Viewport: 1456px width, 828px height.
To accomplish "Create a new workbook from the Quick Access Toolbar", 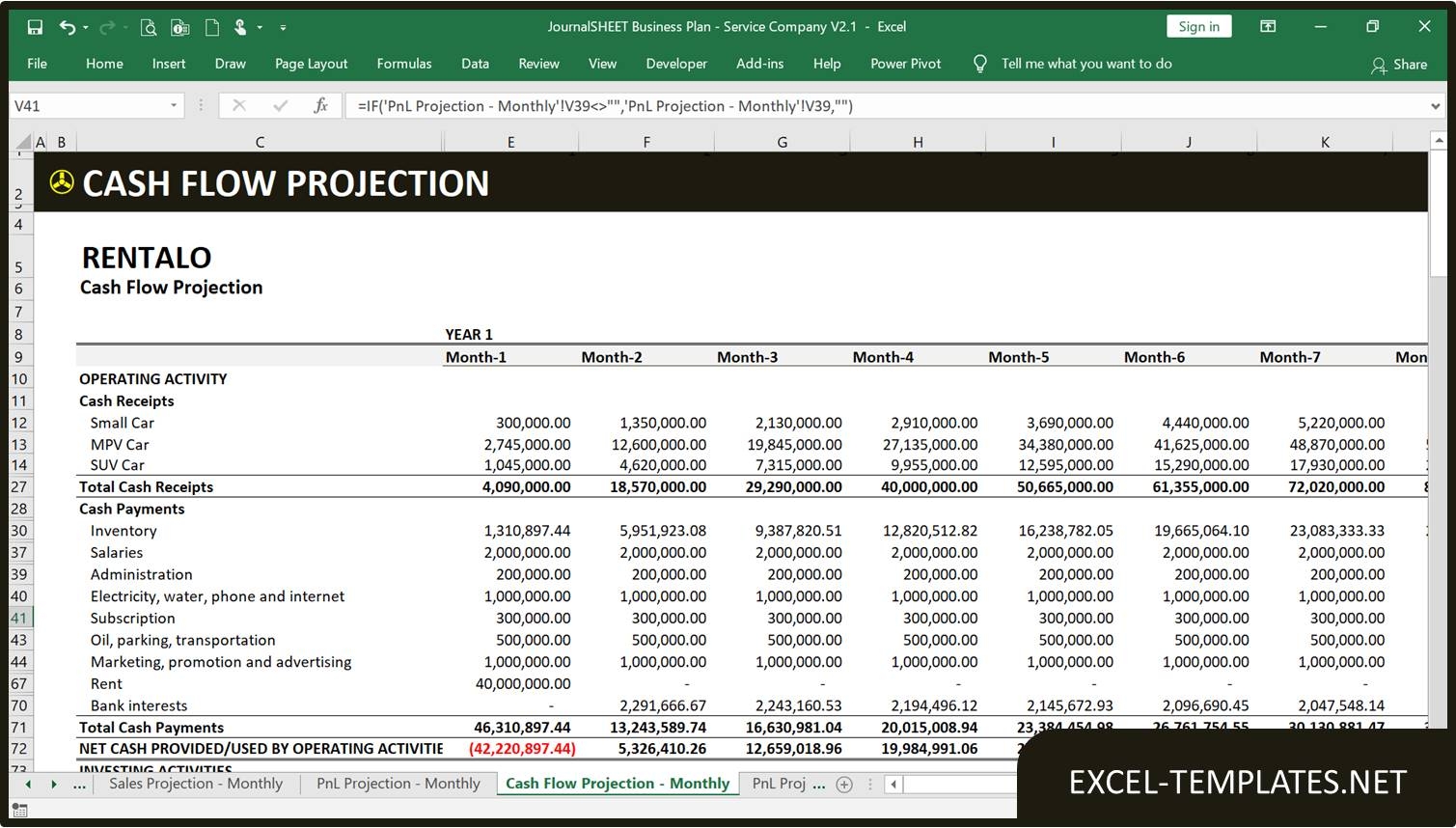I will [211, 27].
